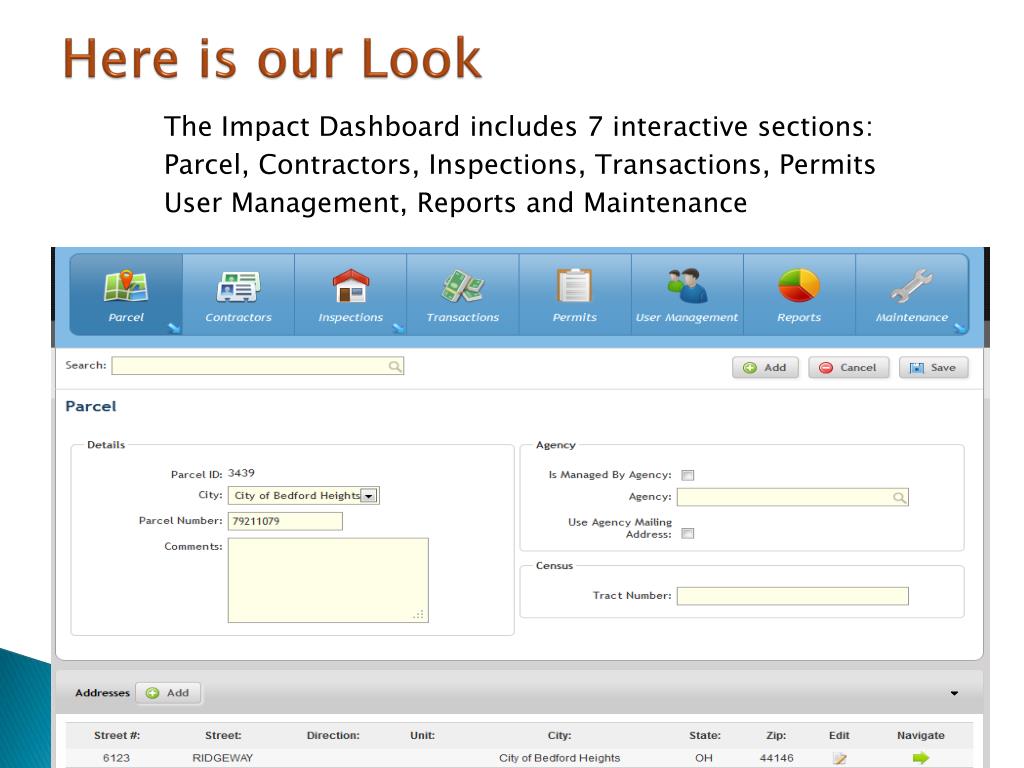
Task: Collapse the Addresses panel arrow
Action: [954, 693]
